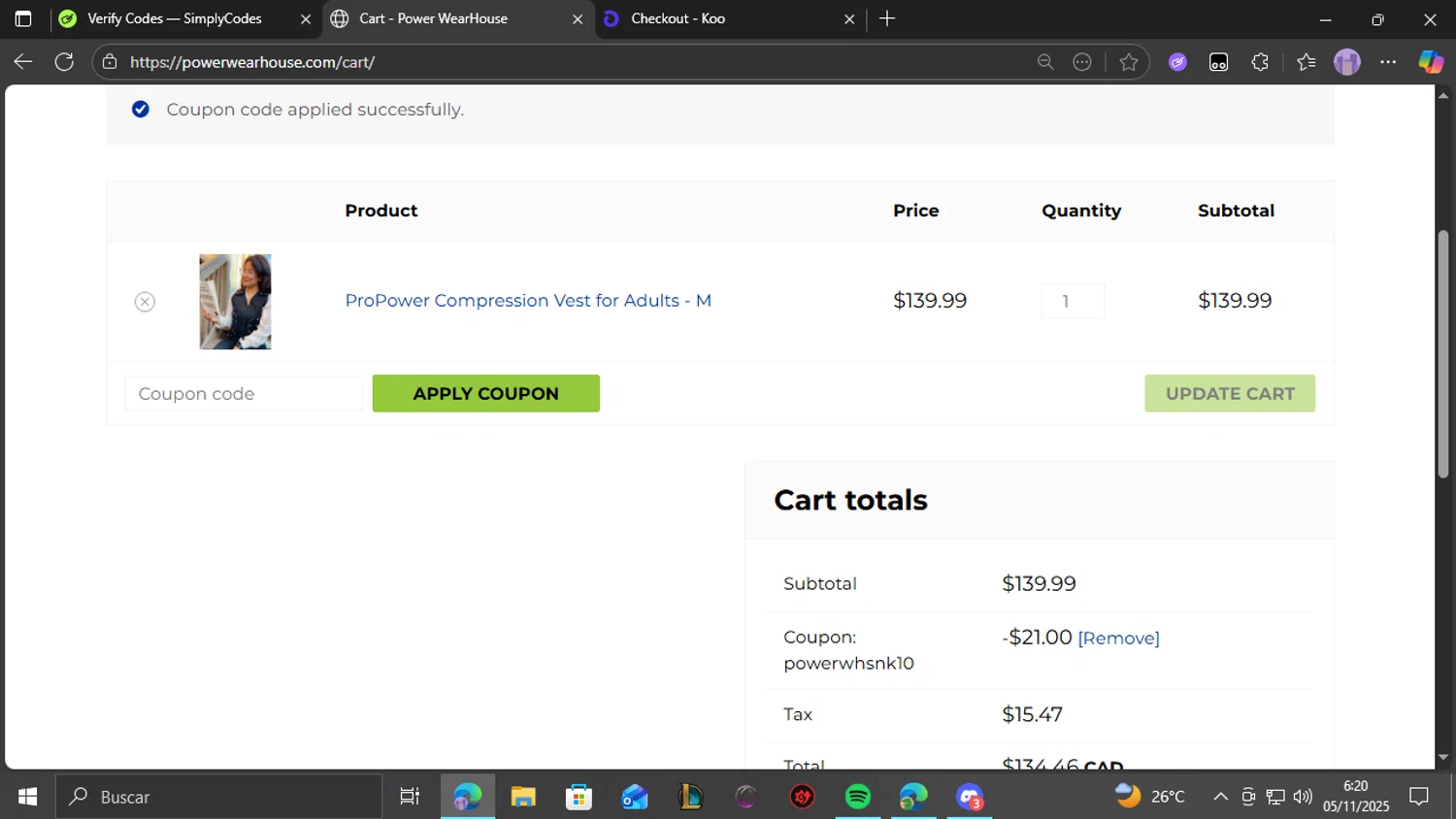Open the ProPower Compression Vest product thumbnail
Image resolution: width=1456 pixels, height=819 pixels.
click(235, 302)
